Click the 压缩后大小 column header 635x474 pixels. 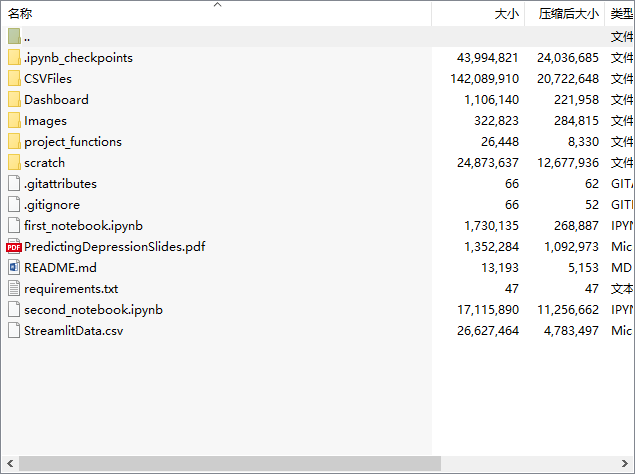[x=568, y=14]
